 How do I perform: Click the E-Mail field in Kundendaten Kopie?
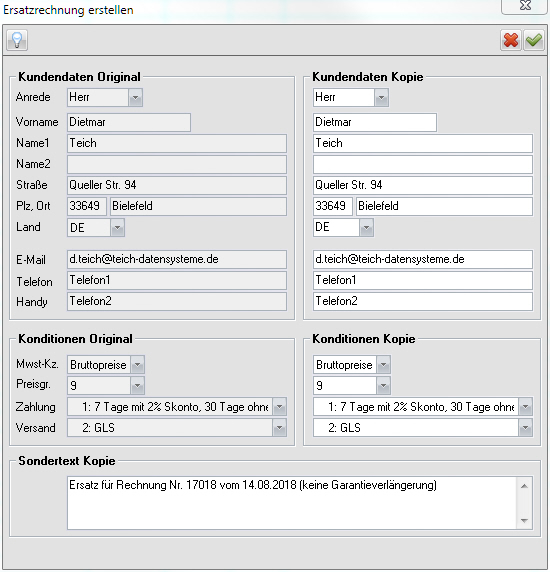(423, 259)
